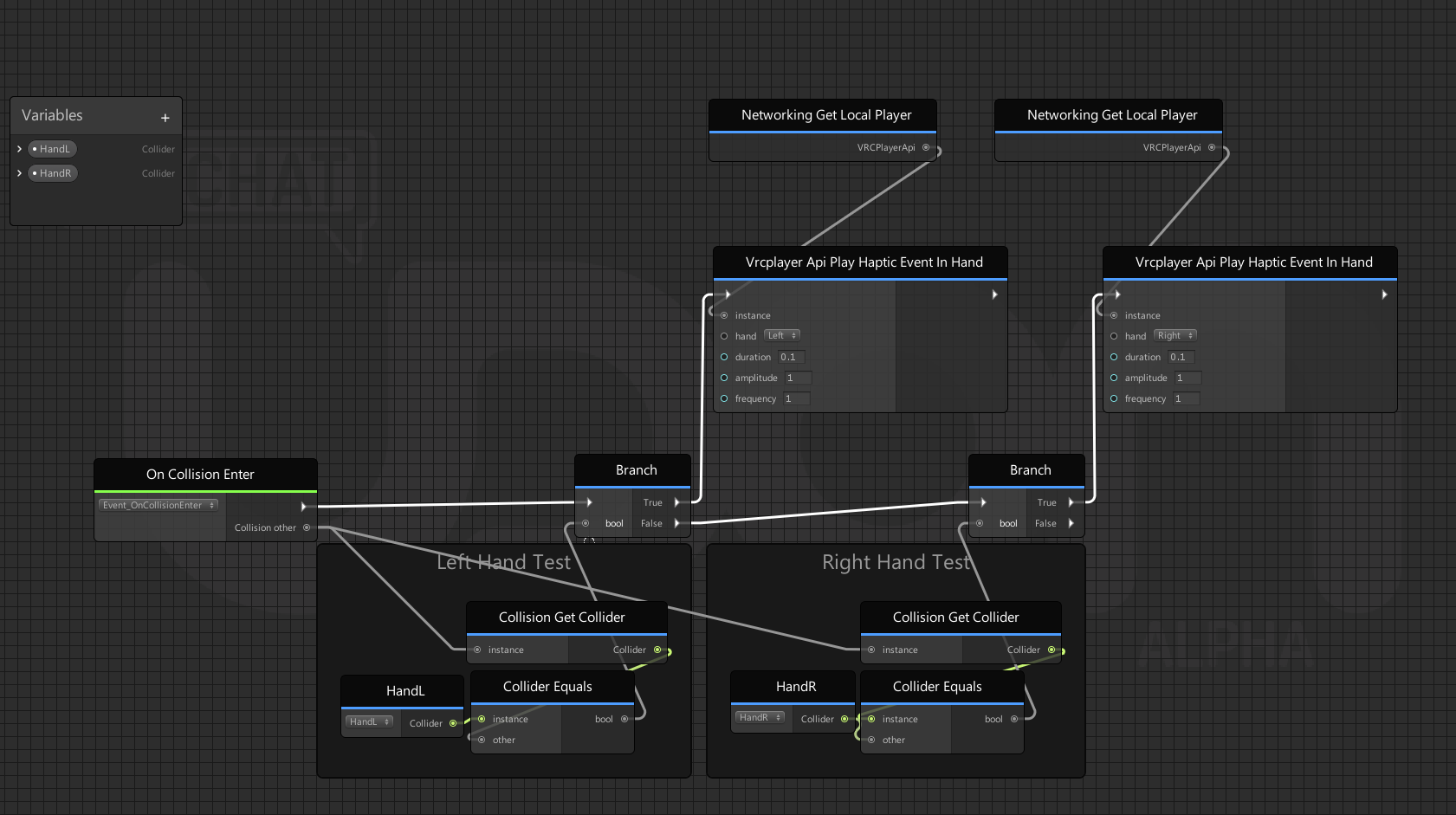Viewport: 1456px width, 815px height.
Task: Click bool output port of Left Hand Collider Equals
Action: pos(624,719)
